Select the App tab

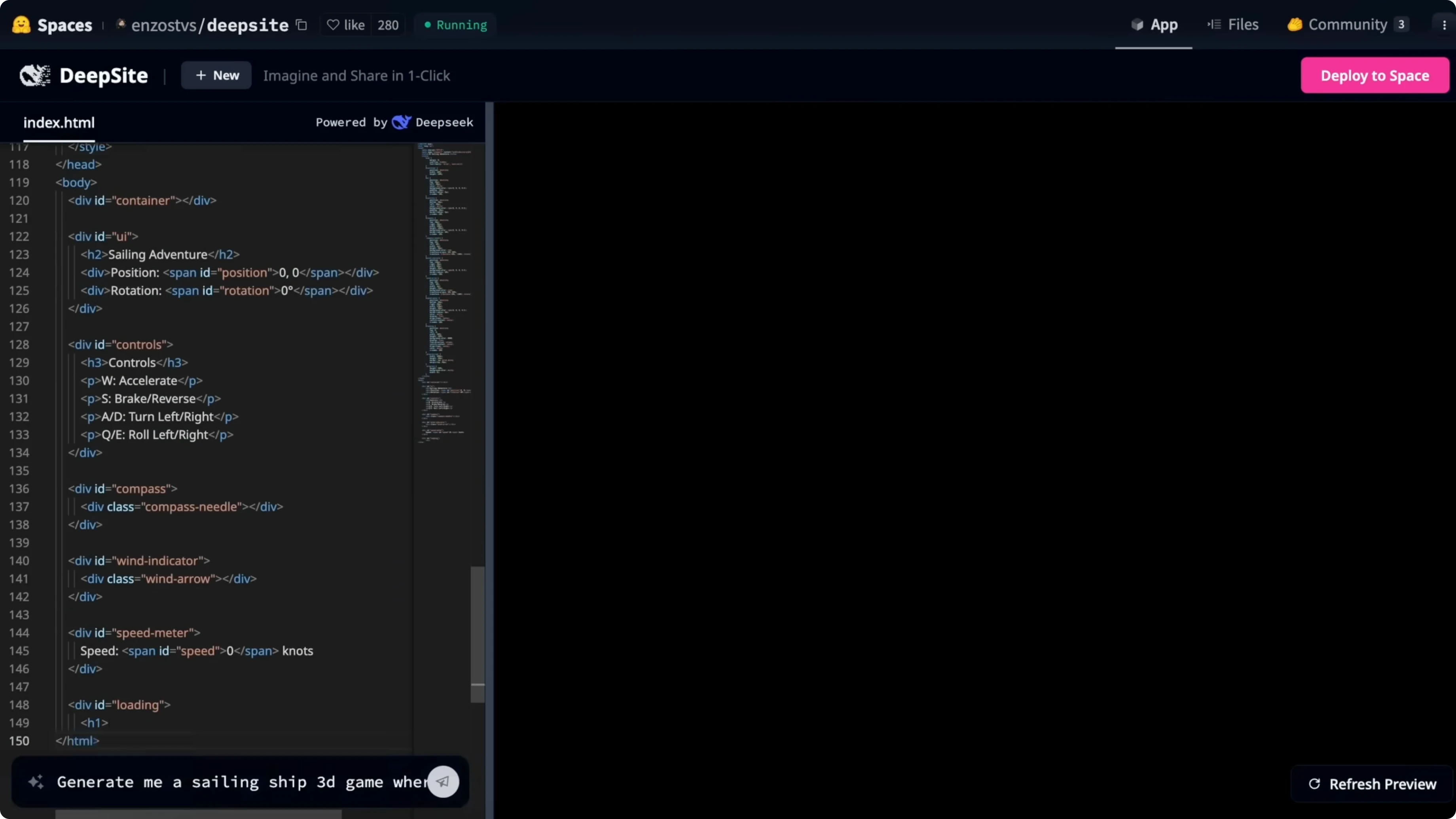pyautogui.click(x=1153, y=24)
